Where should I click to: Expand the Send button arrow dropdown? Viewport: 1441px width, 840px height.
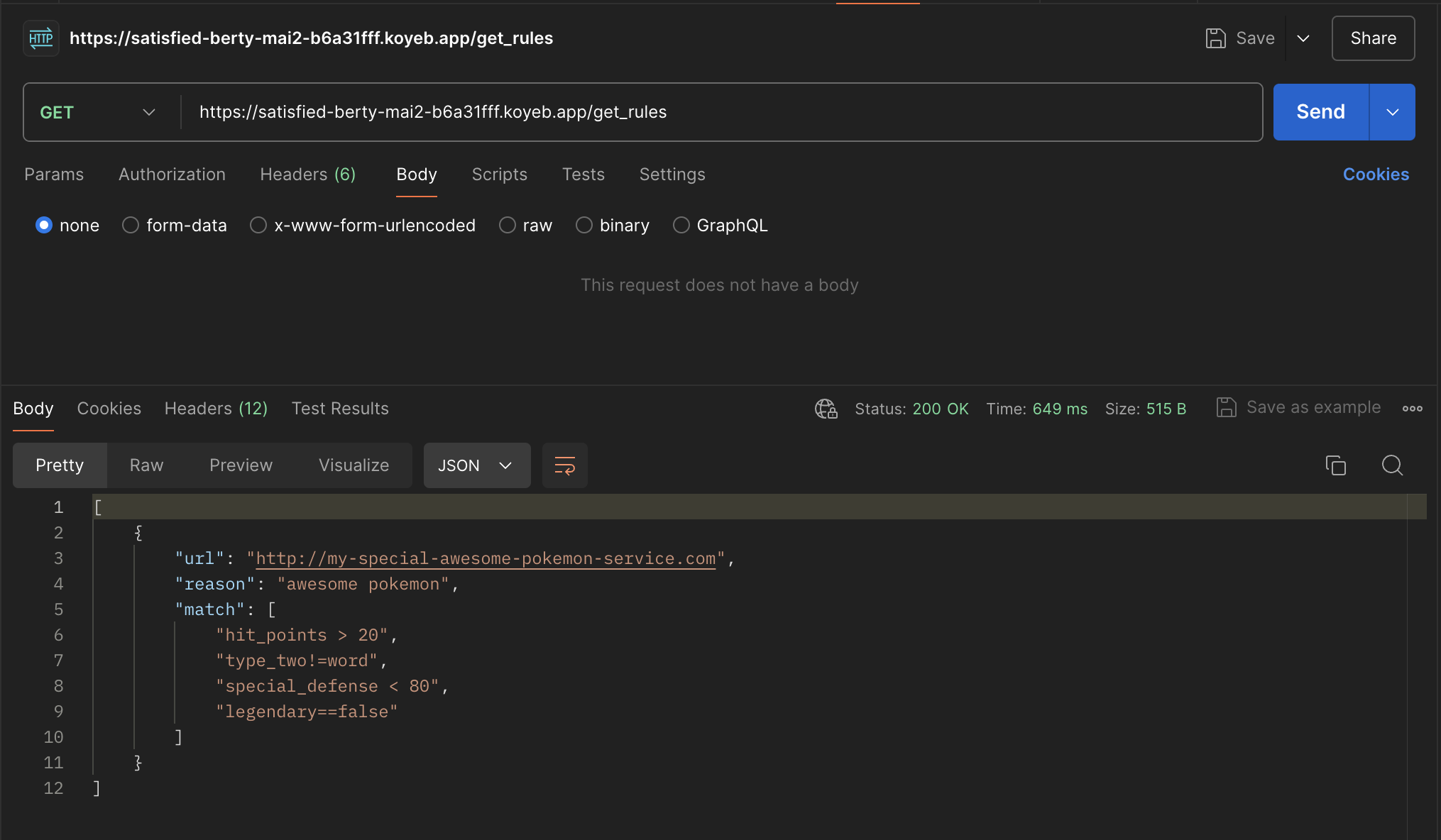pos(1392,112)
